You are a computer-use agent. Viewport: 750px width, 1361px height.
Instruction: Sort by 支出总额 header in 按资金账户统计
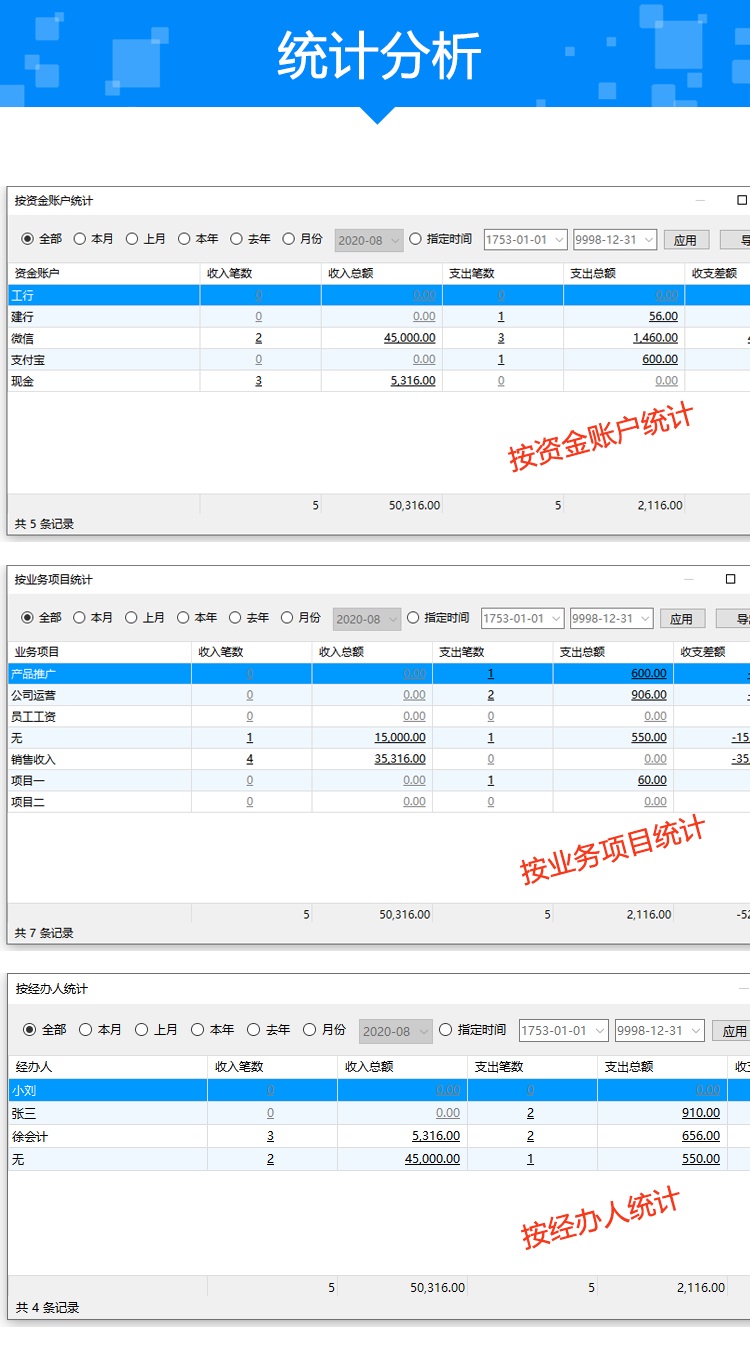624,273
